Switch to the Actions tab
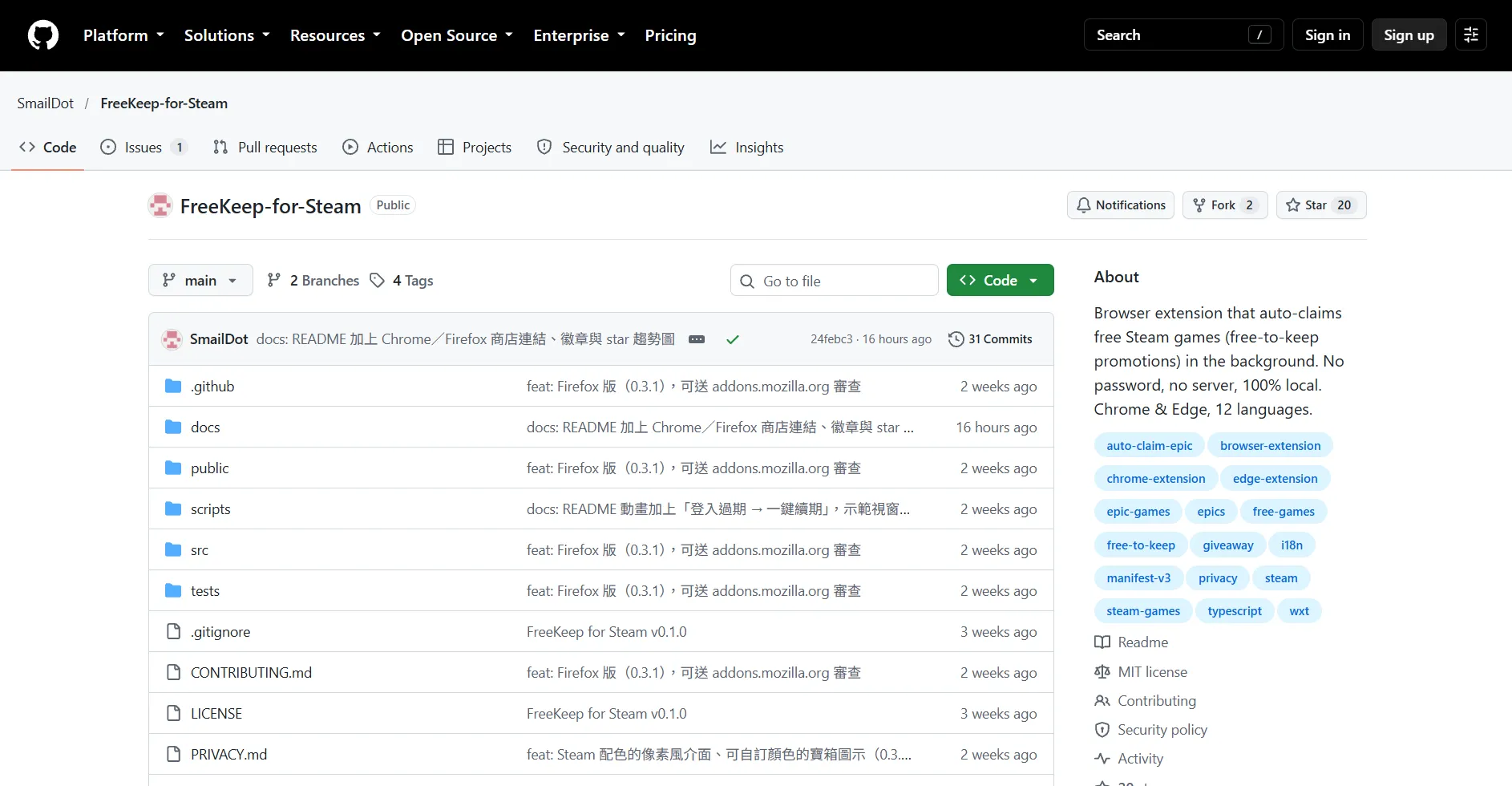Screen dimensions: 1512x786 point(378,148)
